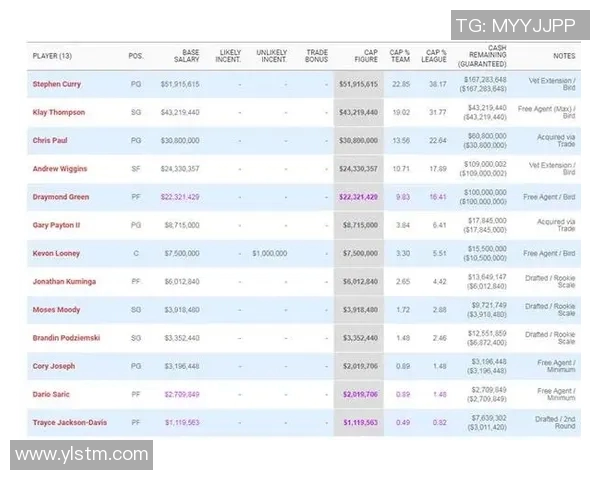Viewport: 600px width, 480px height.
Task: Open the Cory Joseph player link
Action: [x=54, y=366]
